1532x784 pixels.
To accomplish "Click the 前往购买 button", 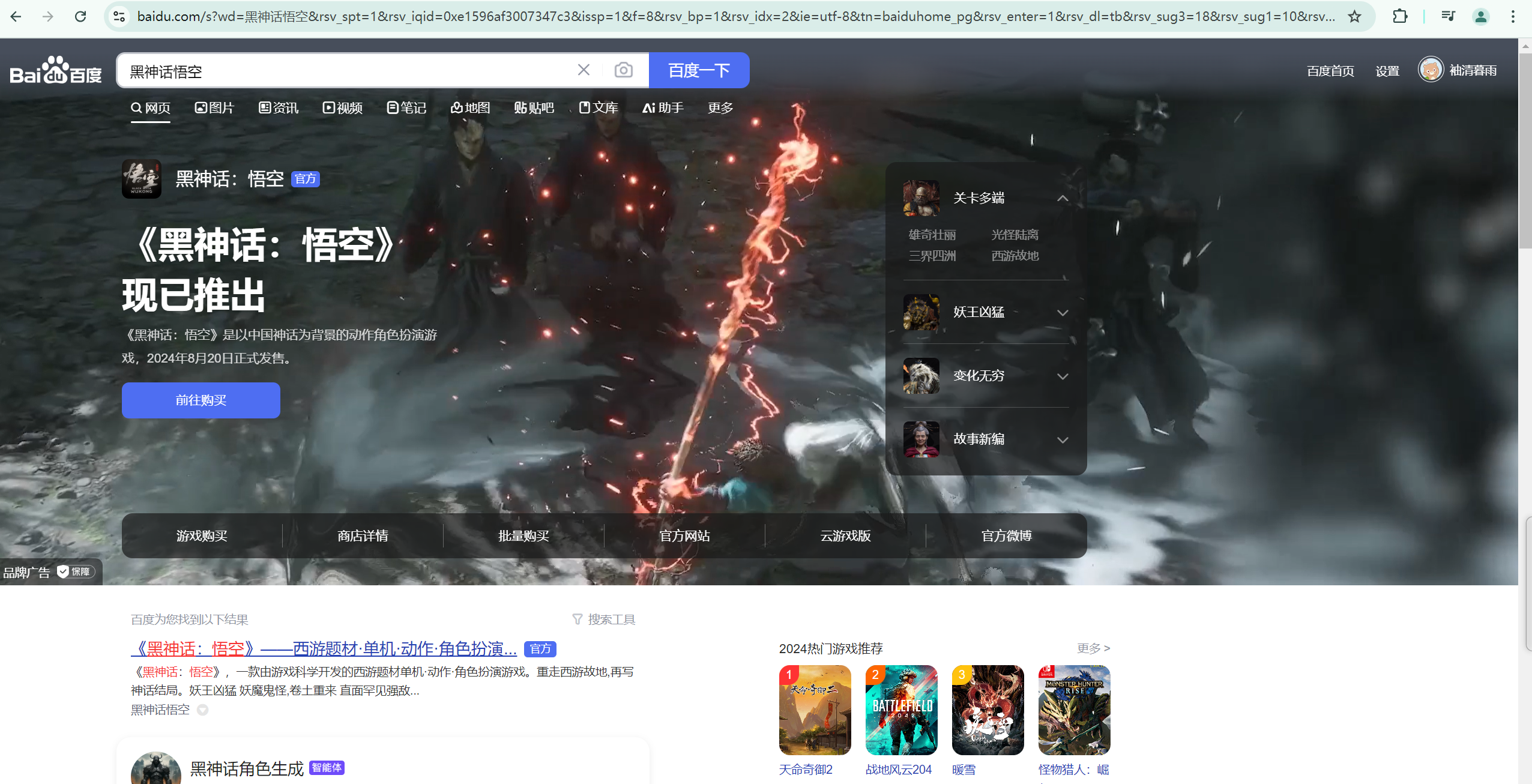I will [201, 400].
